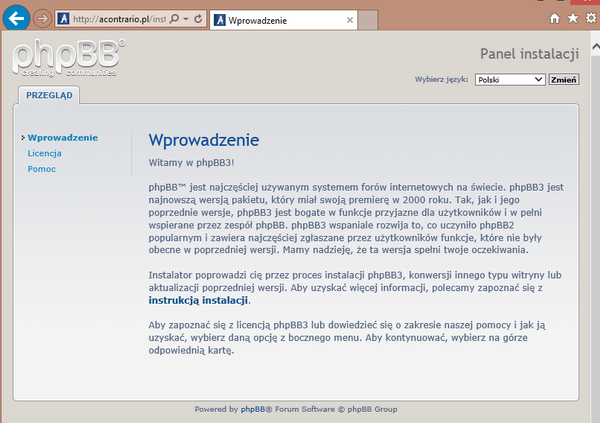This screenshot has width=600, height=423.
Task: Switch to the PRZEGLĄD tab
Action: [x=46, y=96]
